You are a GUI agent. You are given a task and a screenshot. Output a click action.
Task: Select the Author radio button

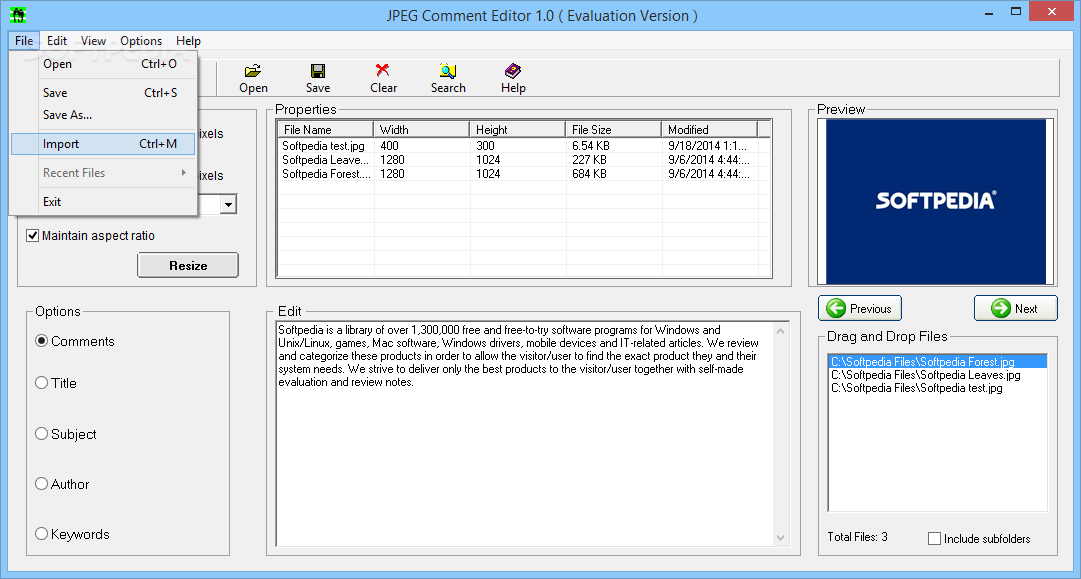tap(41, 484)
